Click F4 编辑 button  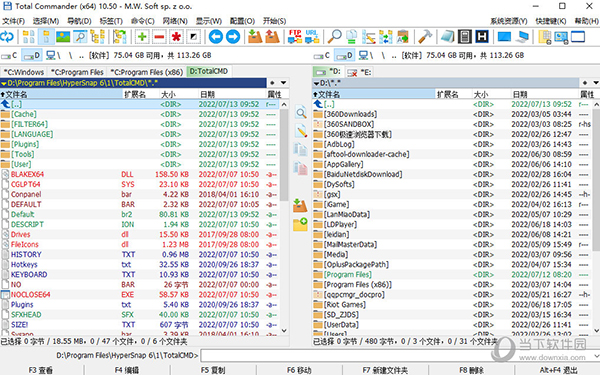[127, 370]
